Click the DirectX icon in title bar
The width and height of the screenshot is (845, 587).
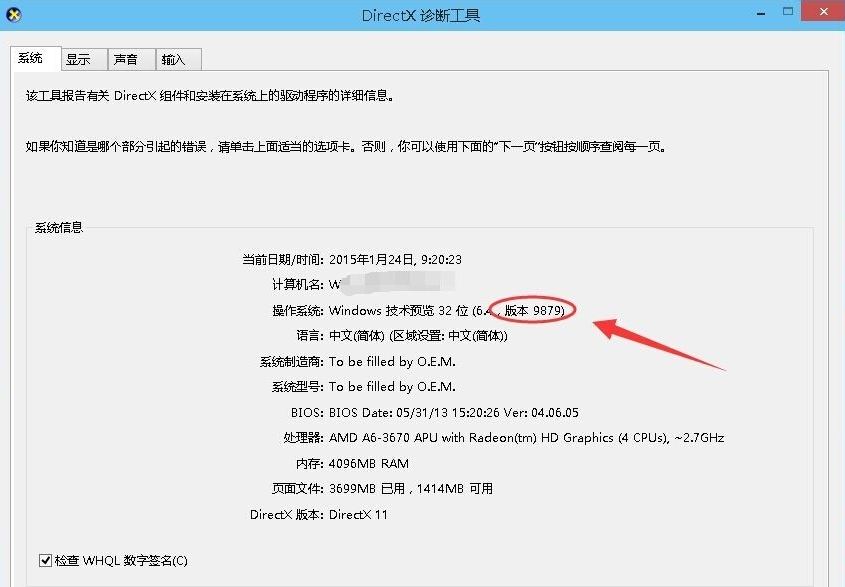coord(14,14)
